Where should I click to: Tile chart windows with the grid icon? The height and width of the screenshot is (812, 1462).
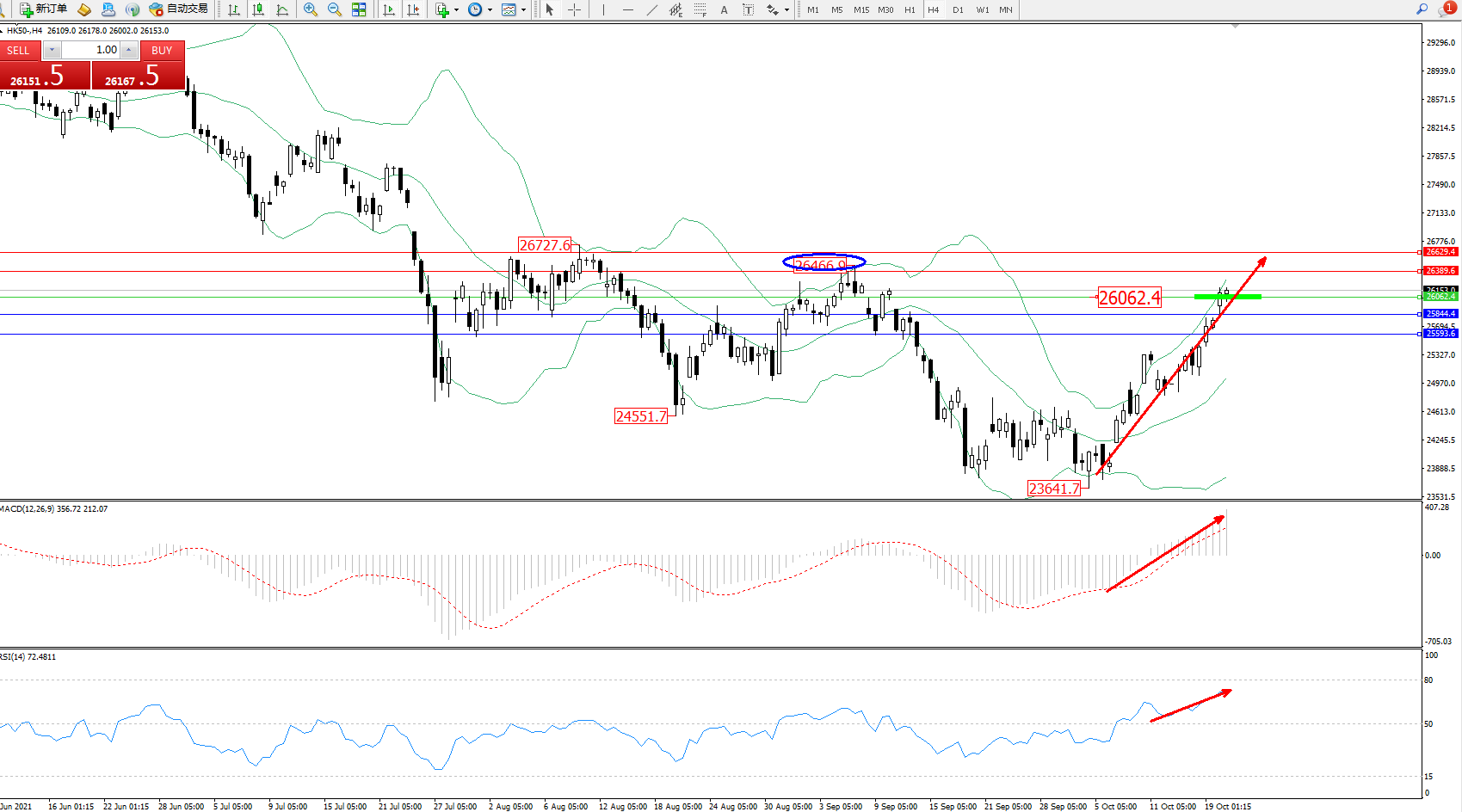[359, 9]
